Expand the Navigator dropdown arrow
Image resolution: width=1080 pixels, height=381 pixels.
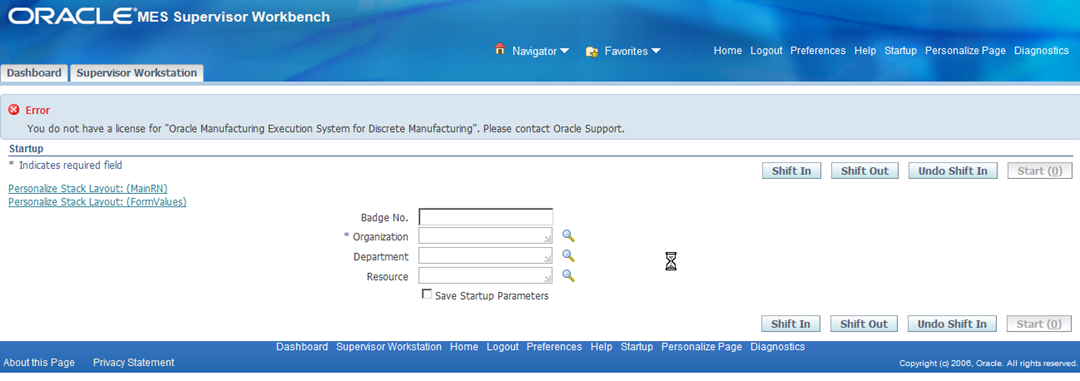(x=564, y=51)
